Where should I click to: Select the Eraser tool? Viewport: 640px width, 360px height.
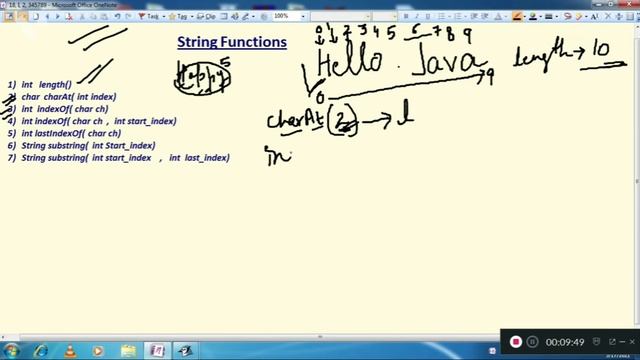pyautogui.click(x=579, y=16)
